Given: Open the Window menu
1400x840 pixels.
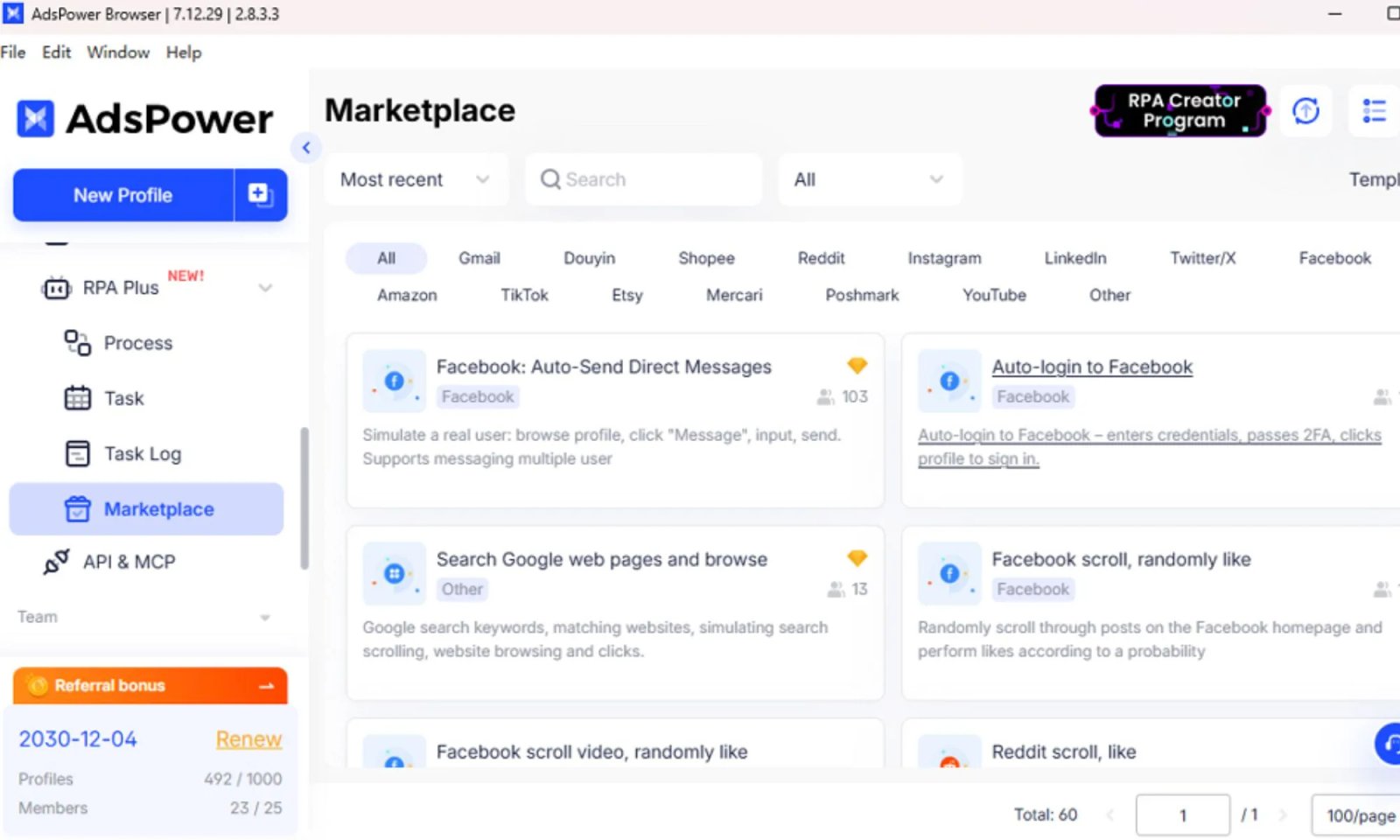Looking at the screenshot, I should (118, 52).
